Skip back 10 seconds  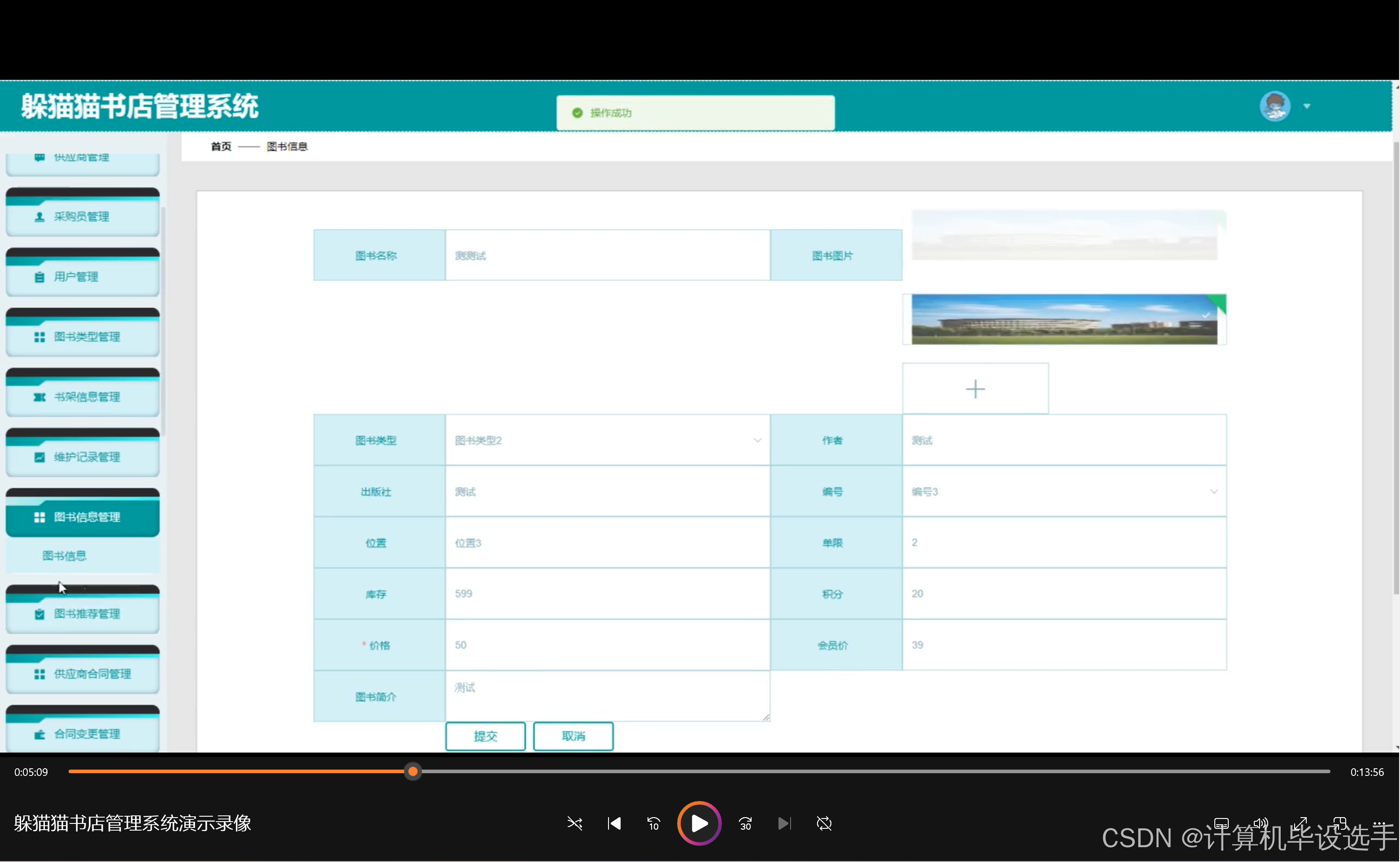653,823
